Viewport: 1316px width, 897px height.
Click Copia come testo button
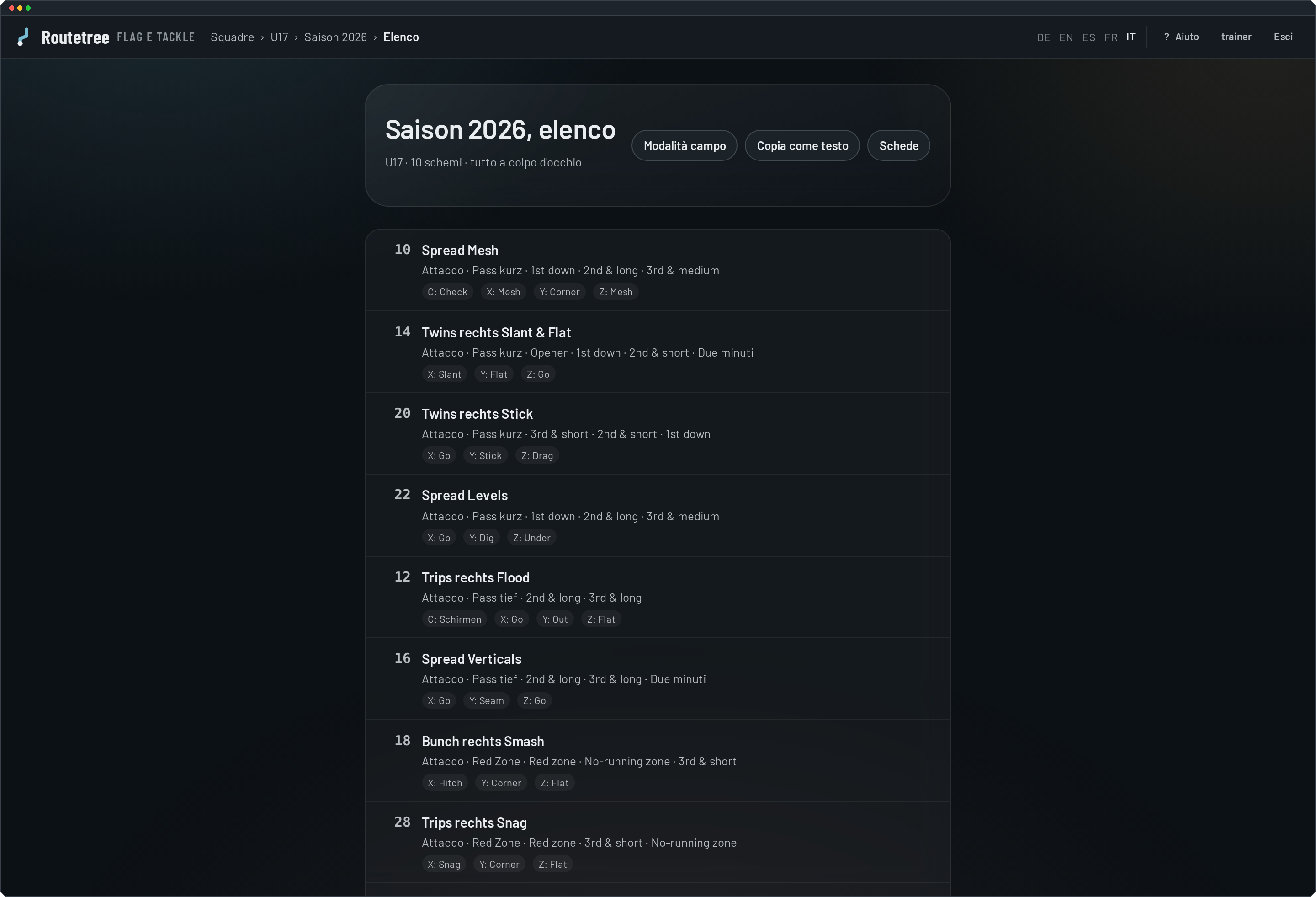pyautogui.click(x=802, y=146)
